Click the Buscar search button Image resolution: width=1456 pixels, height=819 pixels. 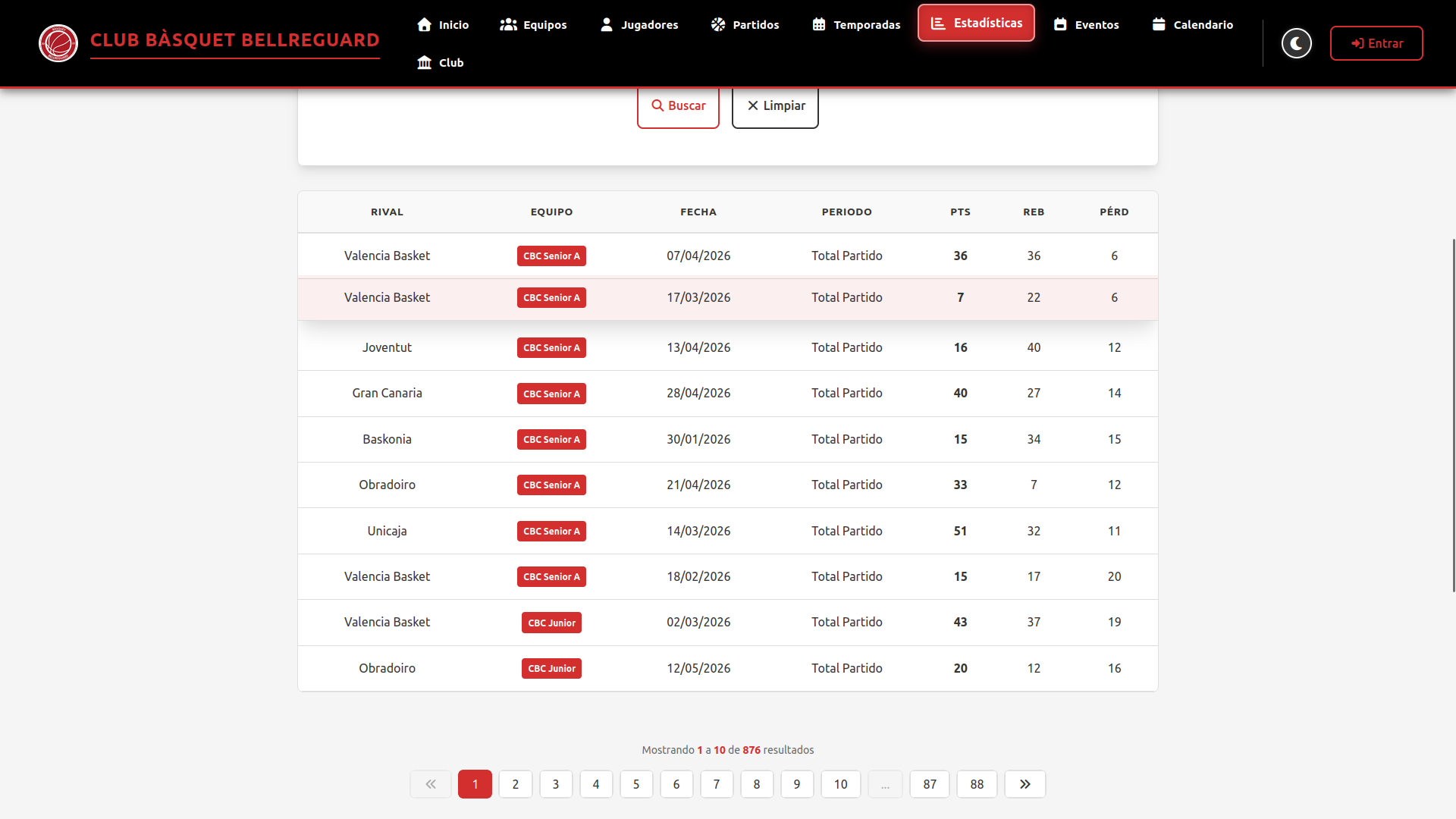(678, 106)
